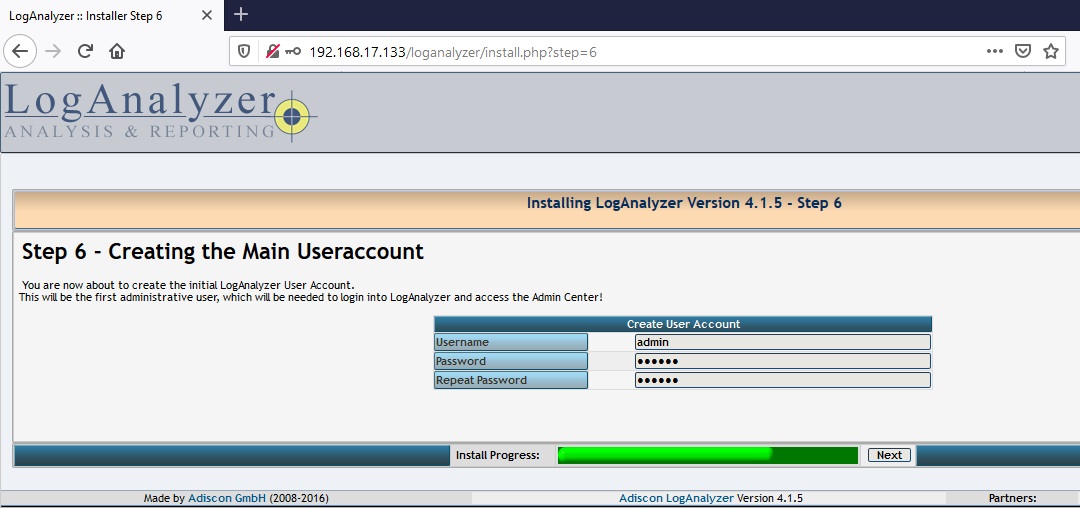
Task: Click into the Username field
Action: coord(782,342)
